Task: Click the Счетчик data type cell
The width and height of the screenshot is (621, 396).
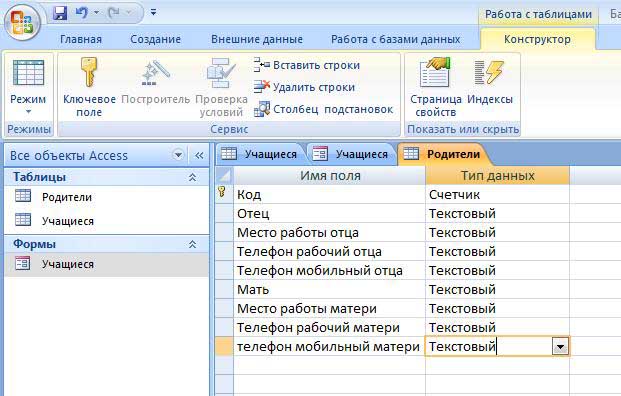Action: tap(497, 194)
